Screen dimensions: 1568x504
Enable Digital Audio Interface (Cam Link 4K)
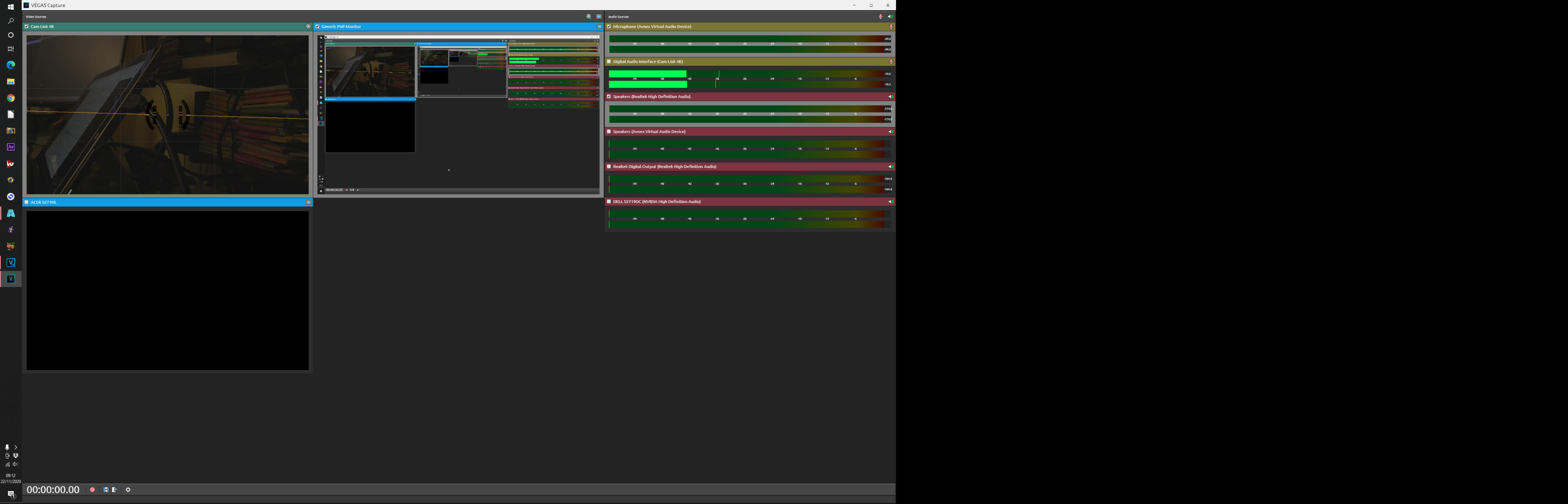pos(609,62)
